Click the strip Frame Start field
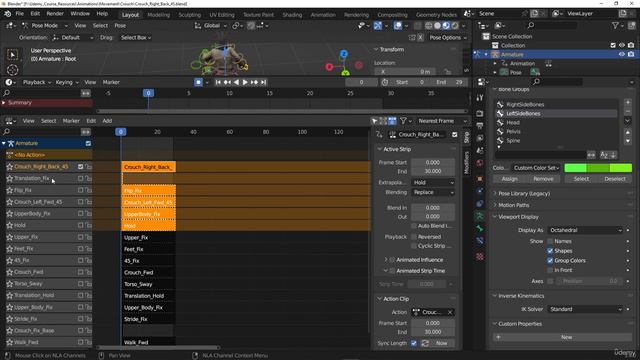The height and width of the screenshot is (360, 640). (x=433, y=162)
